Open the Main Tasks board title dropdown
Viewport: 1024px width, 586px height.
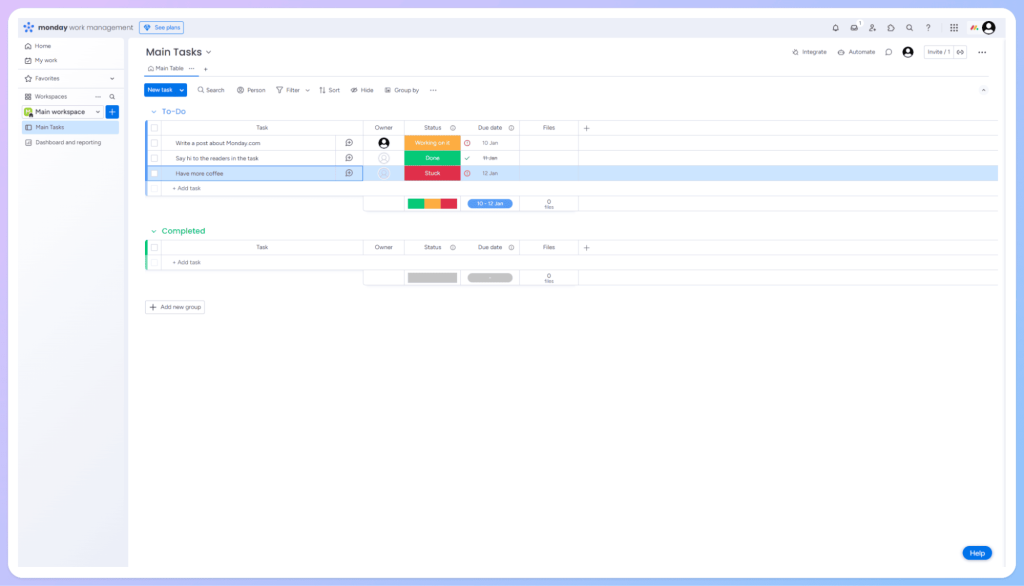[x=209, y=52]
